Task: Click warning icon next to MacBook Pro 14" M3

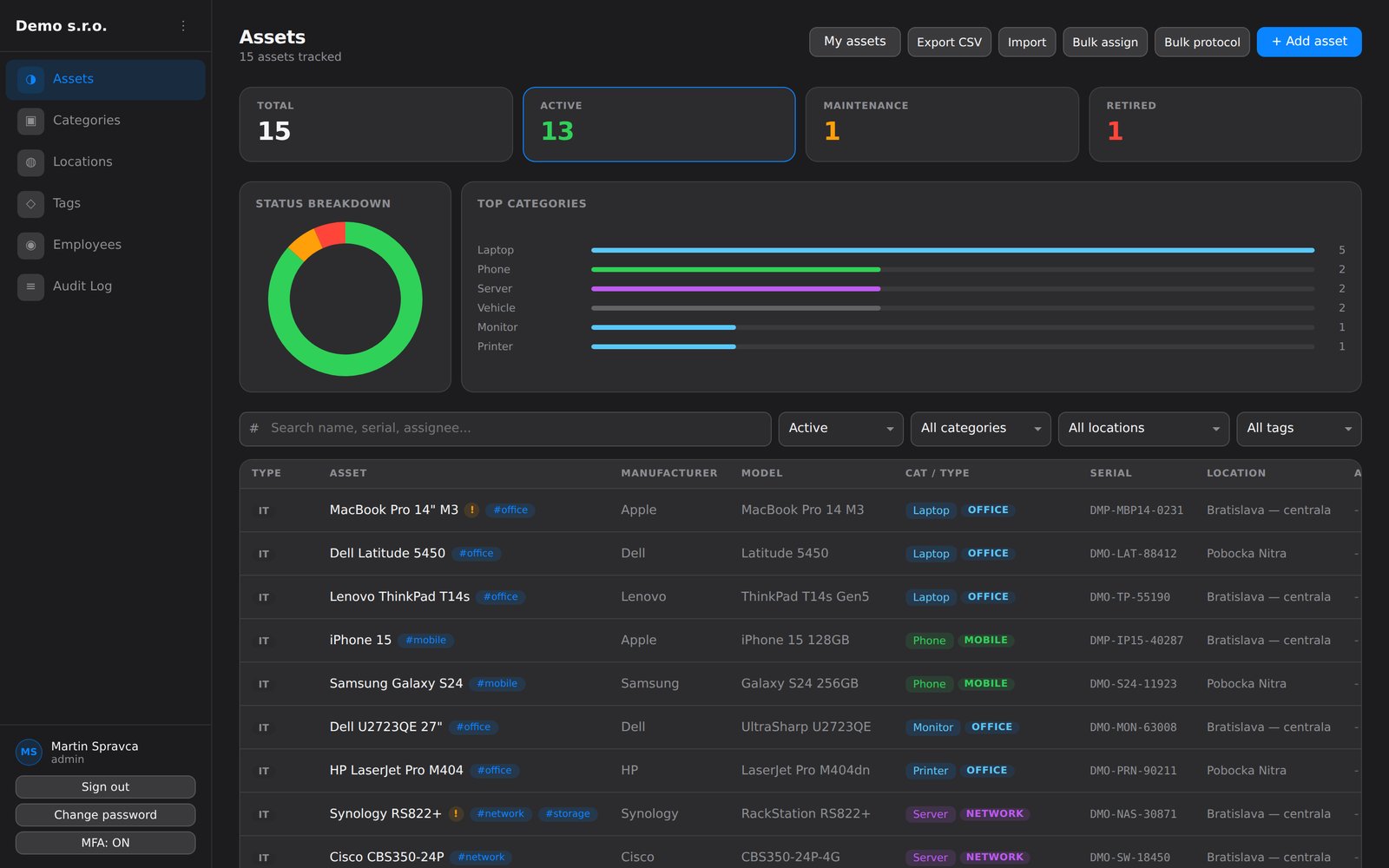Action: point(472,510)
